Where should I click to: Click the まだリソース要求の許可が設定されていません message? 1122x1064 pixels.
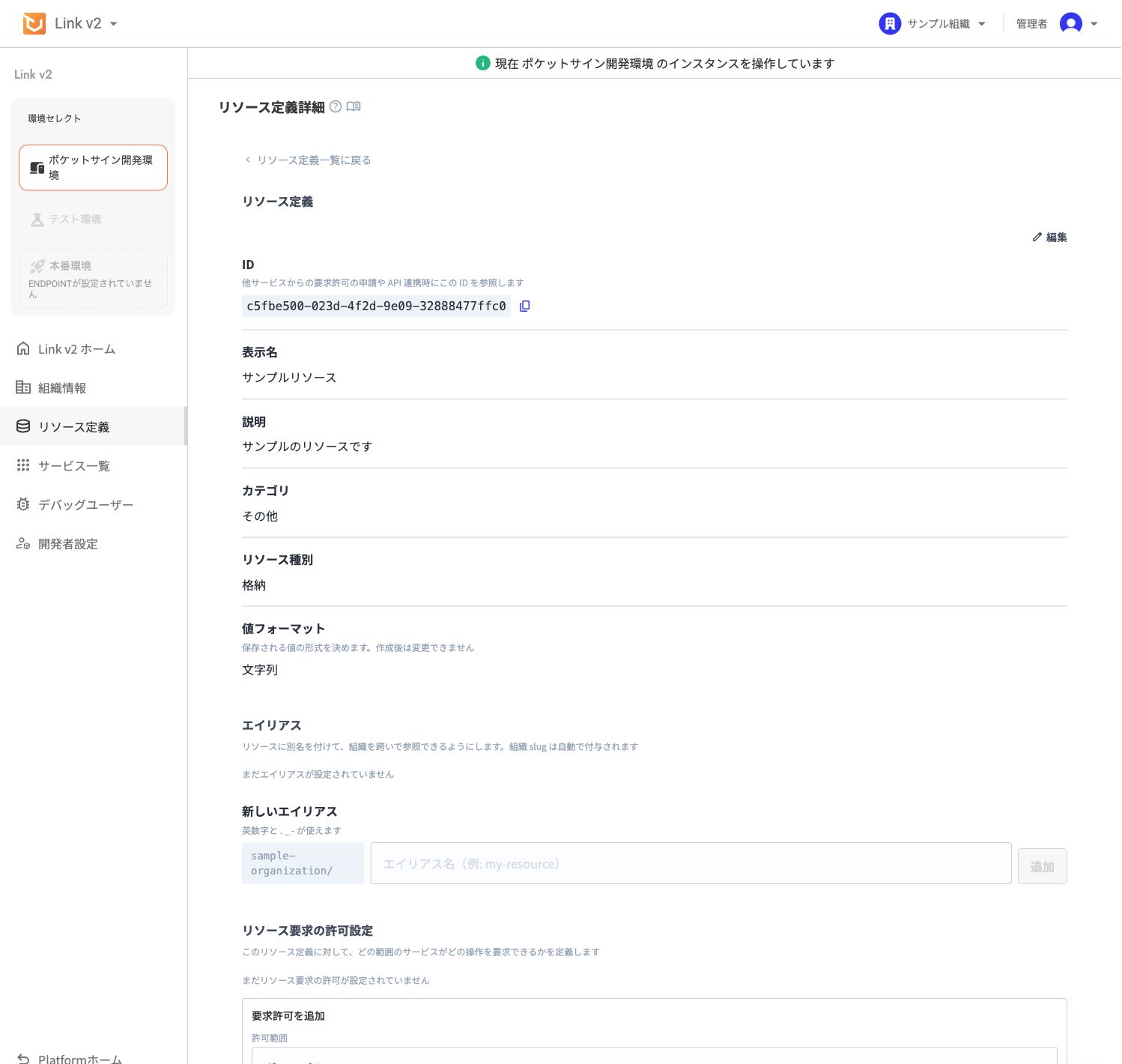(x=336, y=980)
